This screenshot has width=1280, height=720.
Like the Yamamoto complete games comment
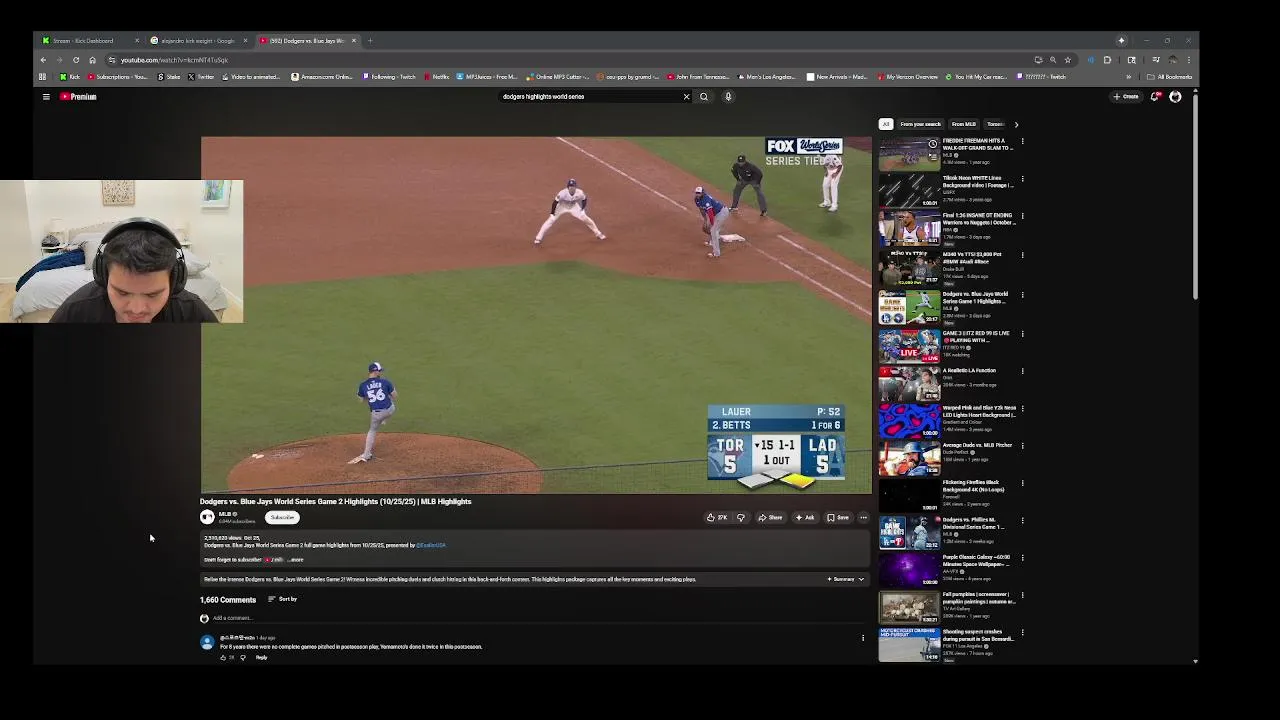223,657
